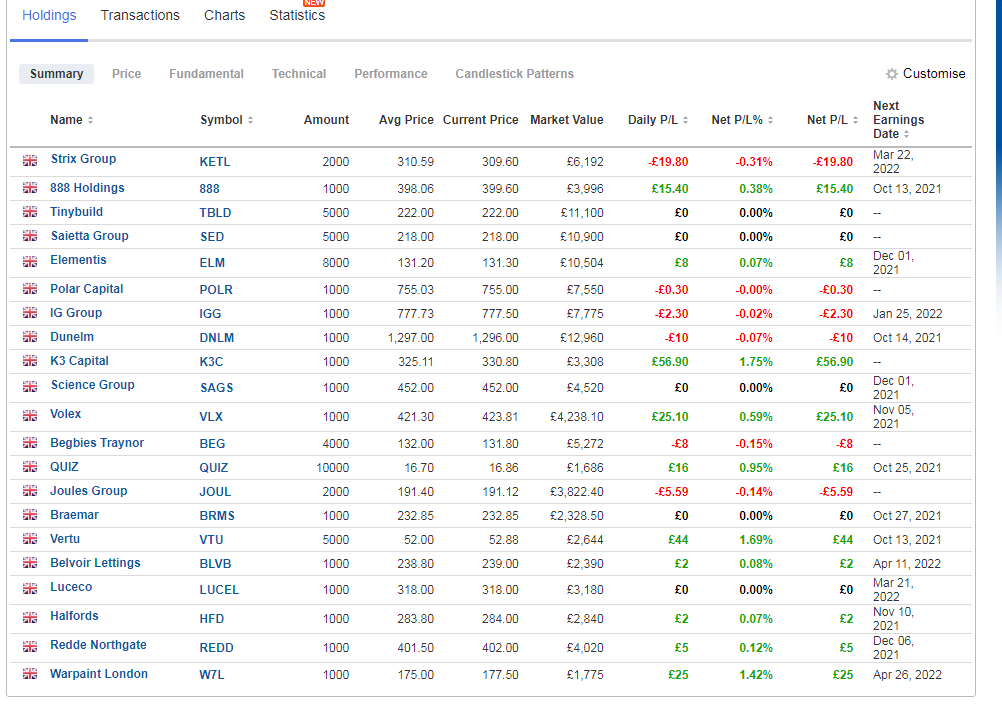Image resolution: width=1002 pixels, height=705 pixels.
Task: Open the Transactions tab
Action: (x=140, y=15)
